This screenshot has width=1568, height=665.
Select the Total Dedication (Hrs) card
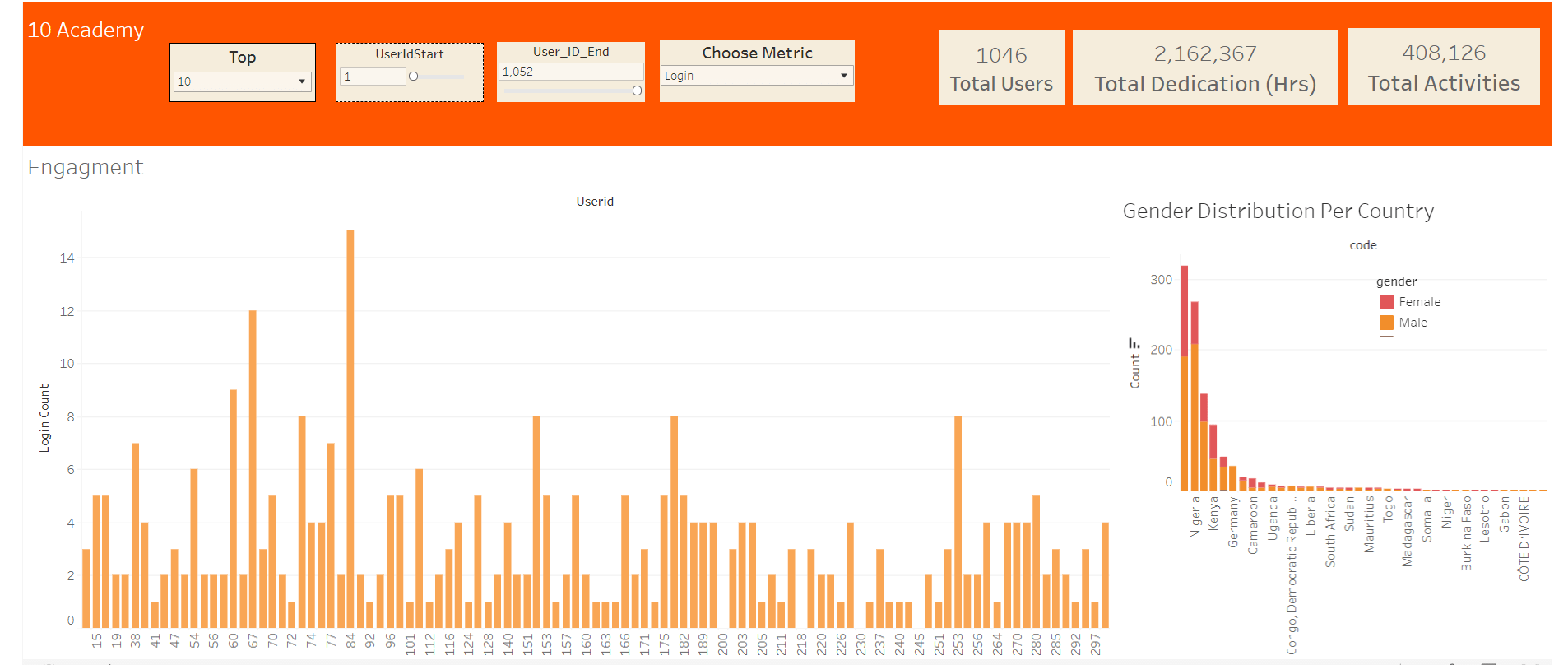point(1205,67)
